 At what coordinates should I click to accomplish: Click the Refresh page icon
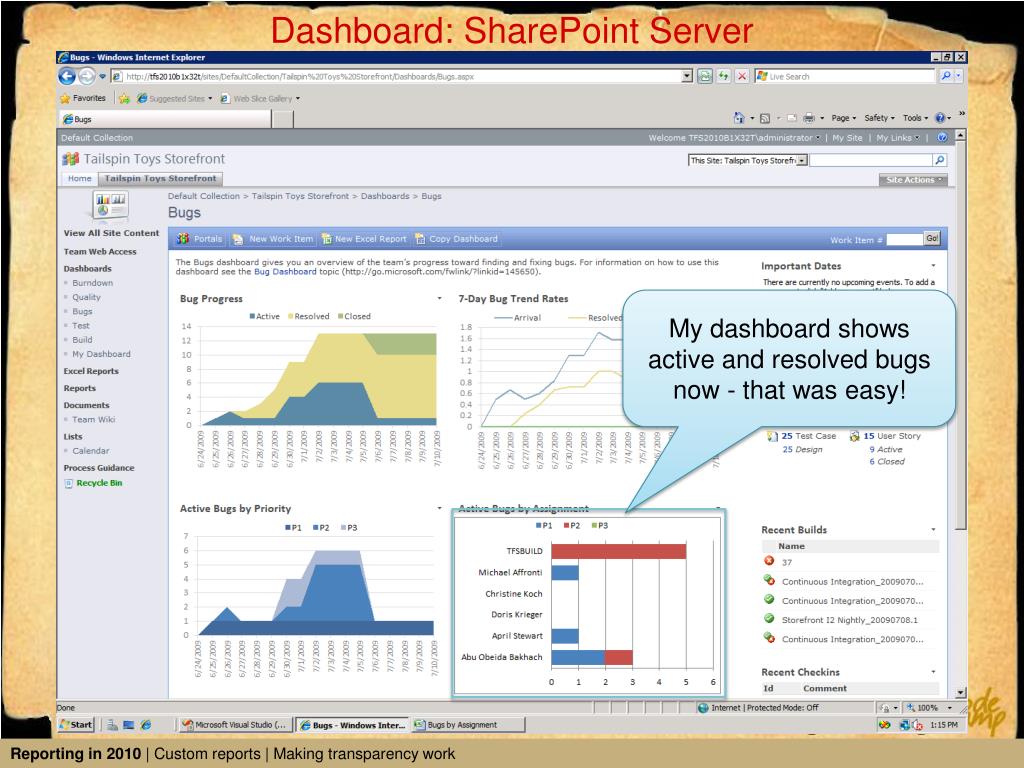pyautogui.click(x=723, y=76)
